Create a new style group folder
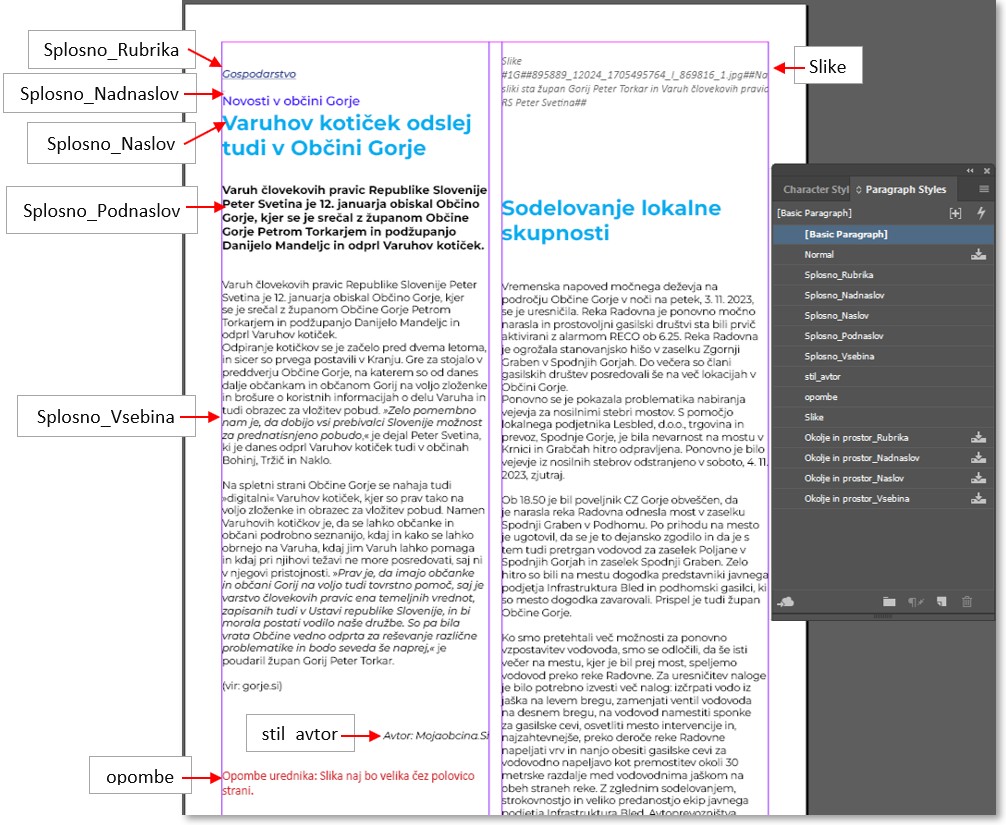The height and width of the screenshot is (825, 1006). pos(889,601)
